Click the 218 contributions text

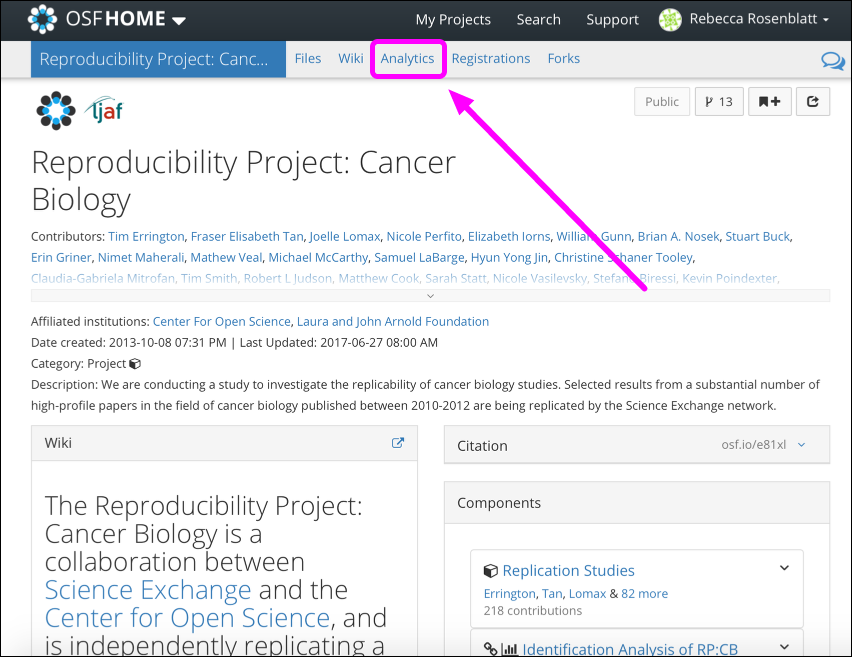click(532, 611)
